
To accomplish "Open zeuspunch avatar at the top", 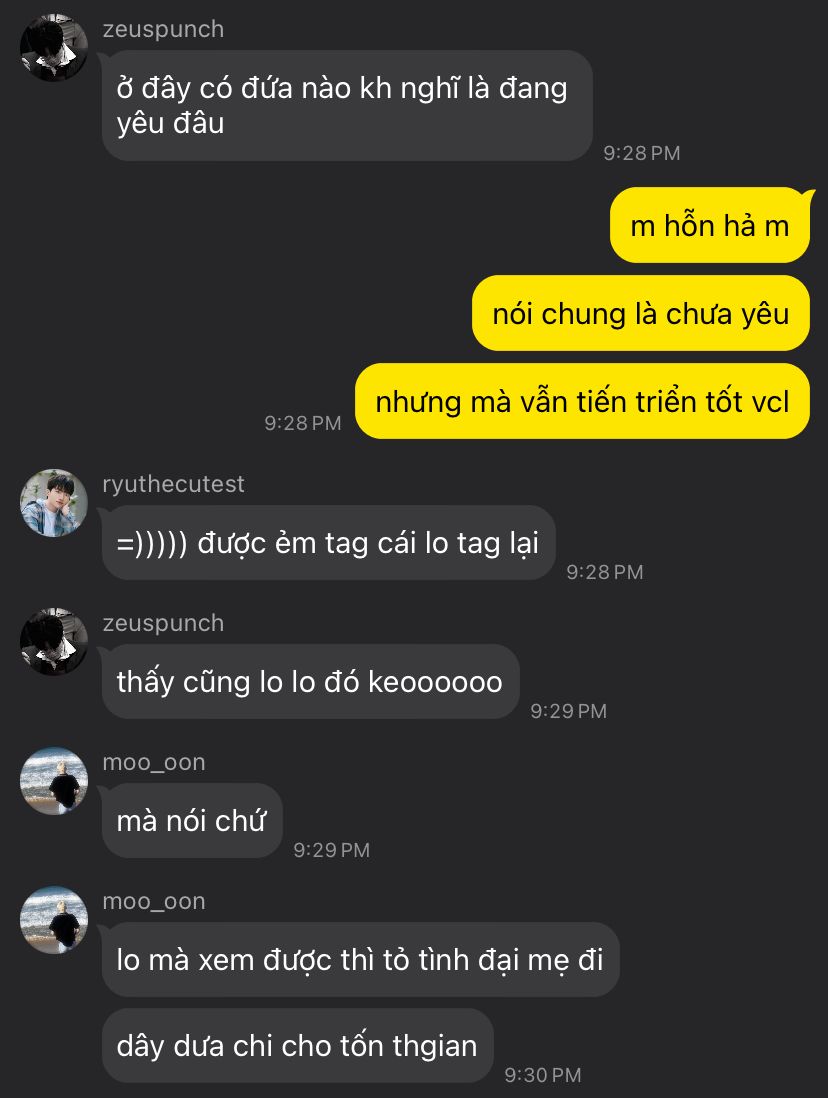I will [x=54, y=48].
